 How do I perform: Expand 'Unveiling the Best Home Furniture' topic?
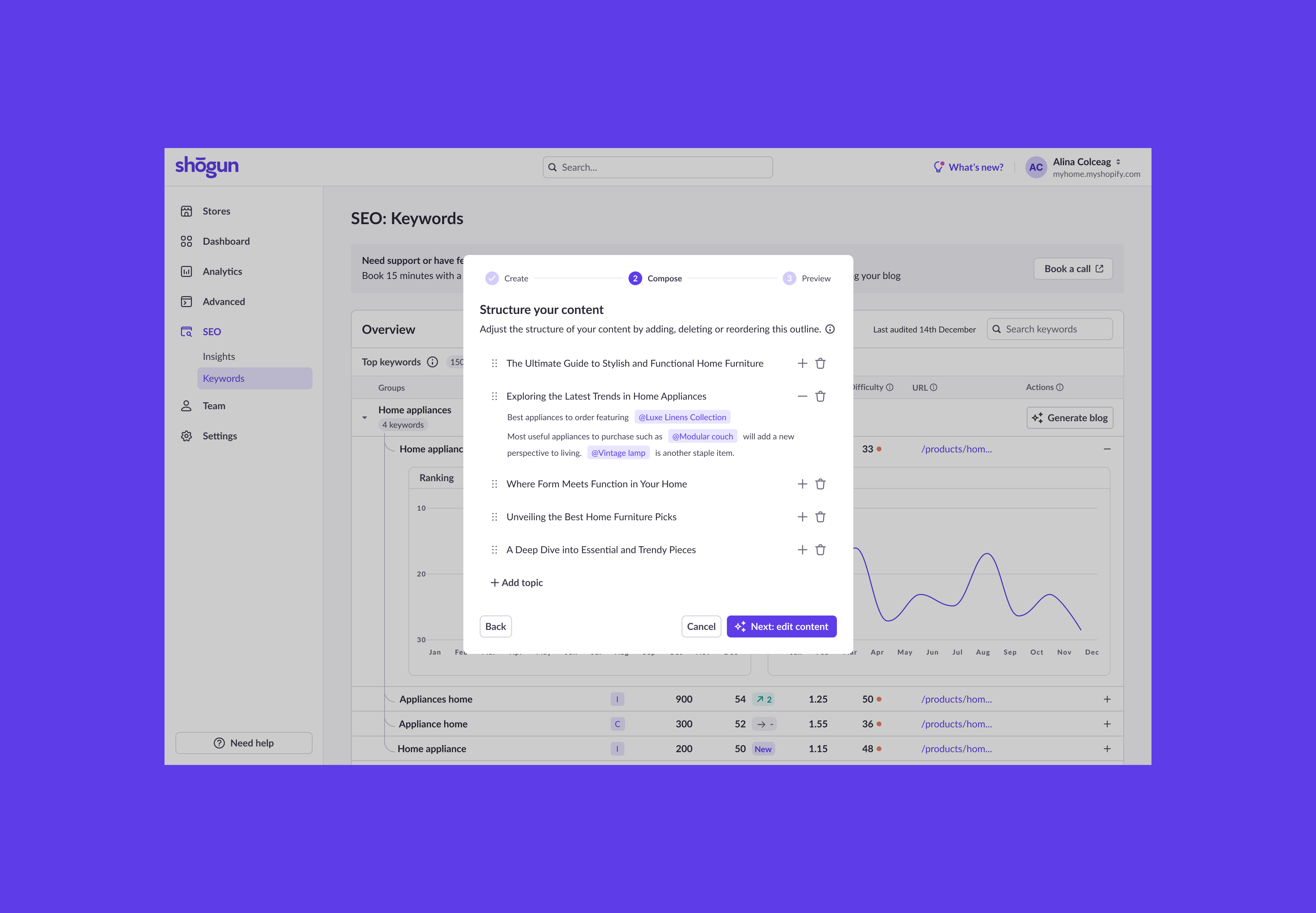802,517
